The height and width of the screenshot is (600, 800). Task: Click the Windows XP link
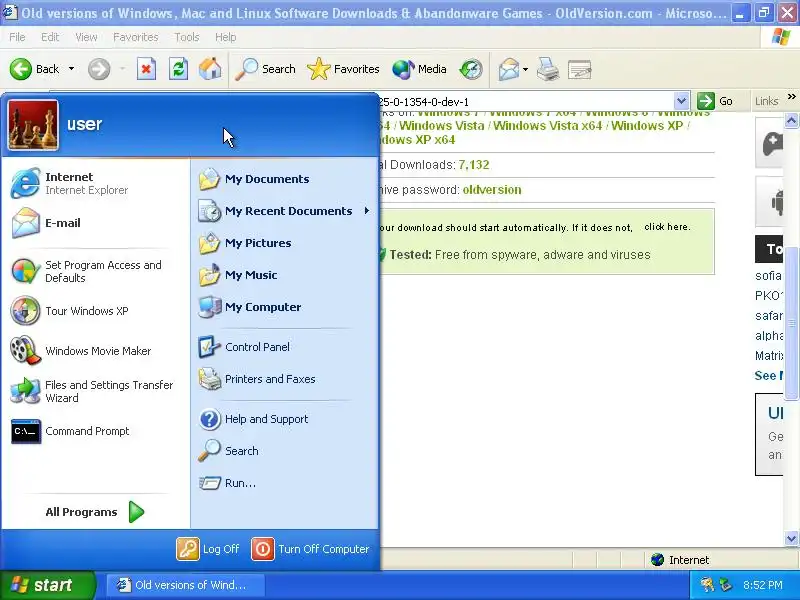click(x=646, y=126)
